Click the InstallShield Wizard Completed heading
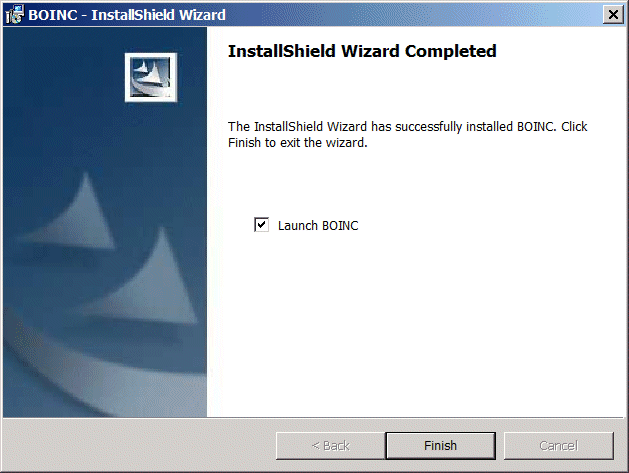Screen dimensions: 629x473 coord(362,51)
